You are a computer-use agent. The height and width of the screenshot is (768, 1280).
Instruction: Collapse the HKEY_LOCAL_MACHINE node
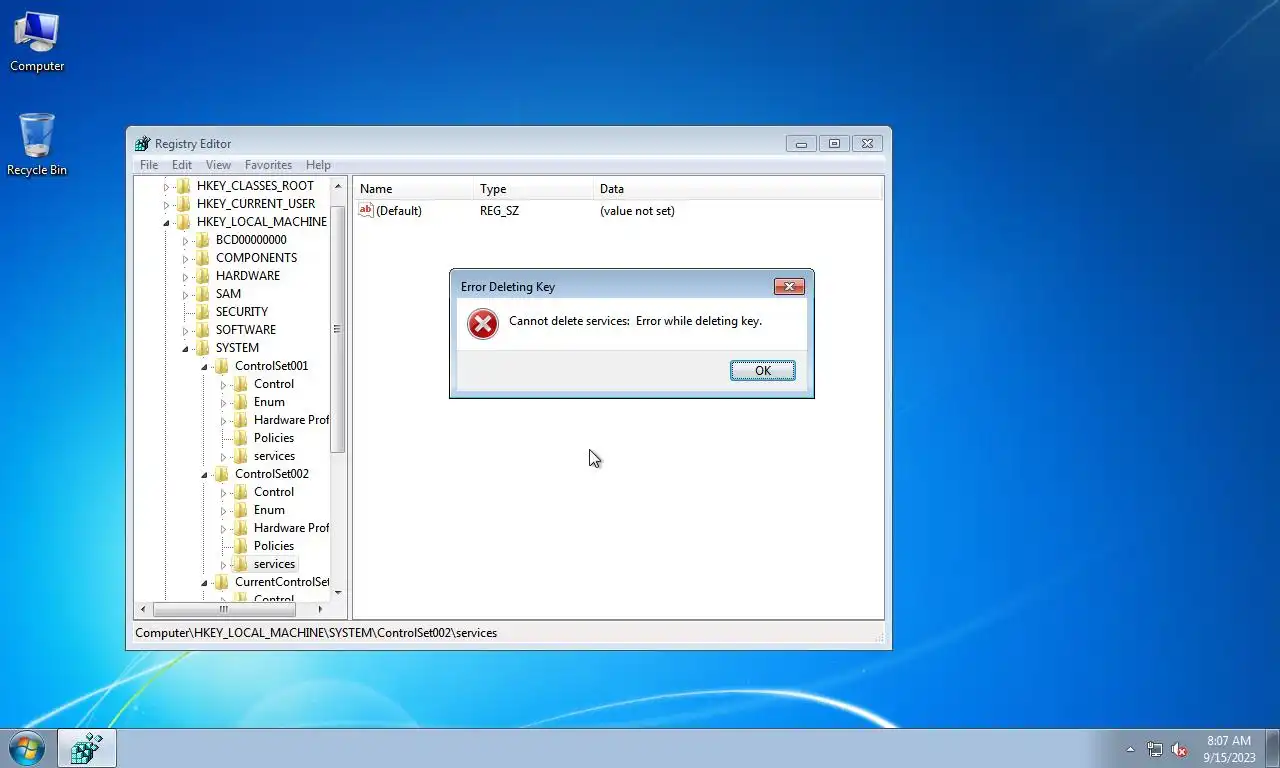pos(167,222)
